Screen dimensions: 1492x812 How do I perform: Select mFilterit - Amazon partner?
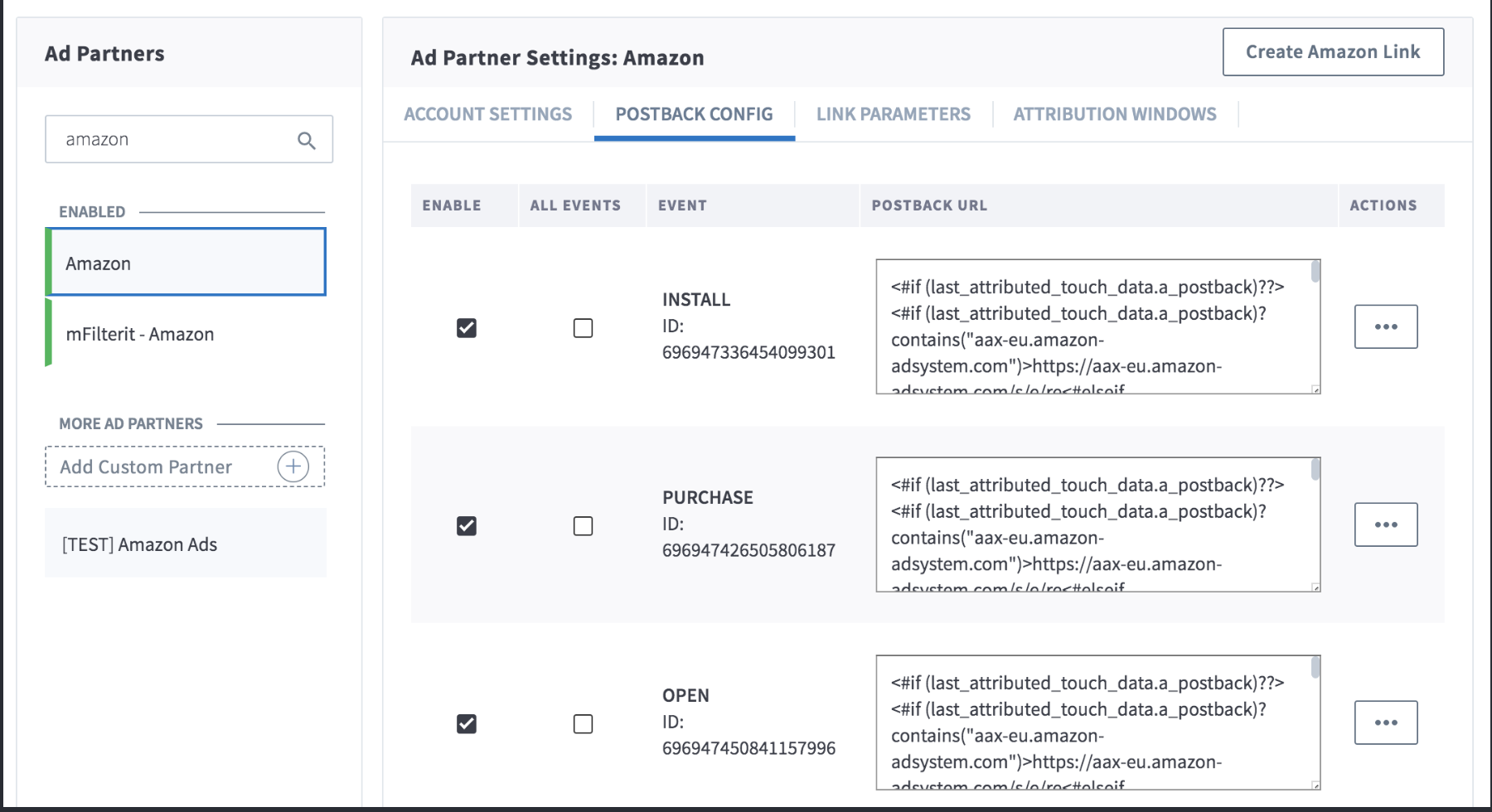point(140,334)
